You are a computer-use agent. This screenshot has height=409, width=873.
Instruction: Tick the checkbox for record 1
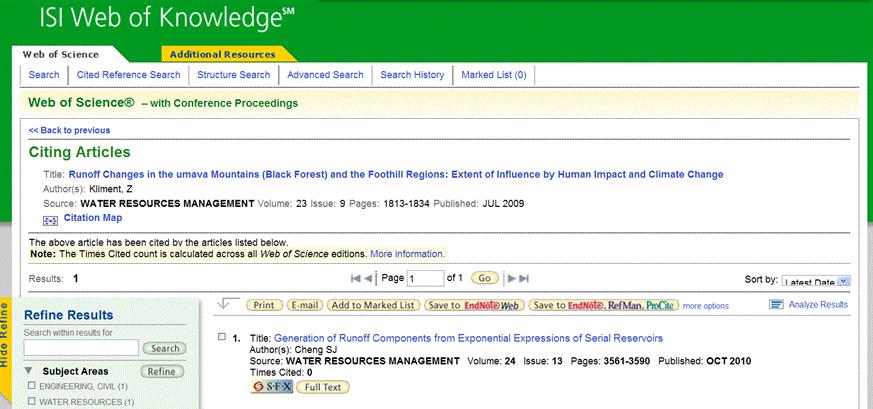pos(222,337)
